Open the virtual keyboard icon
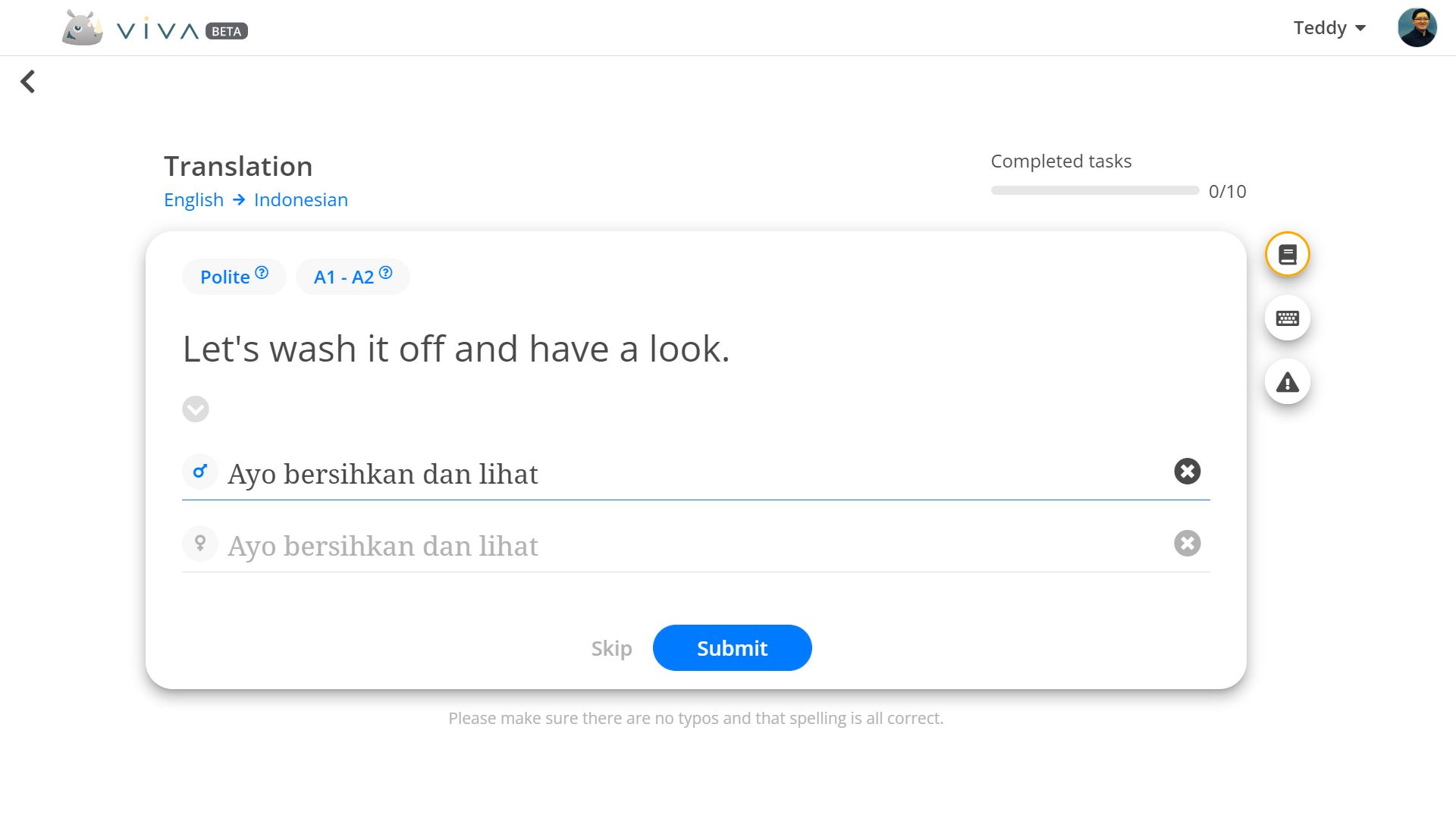The height and width of the screenshot is (818, 1456). click(1287, 318)
